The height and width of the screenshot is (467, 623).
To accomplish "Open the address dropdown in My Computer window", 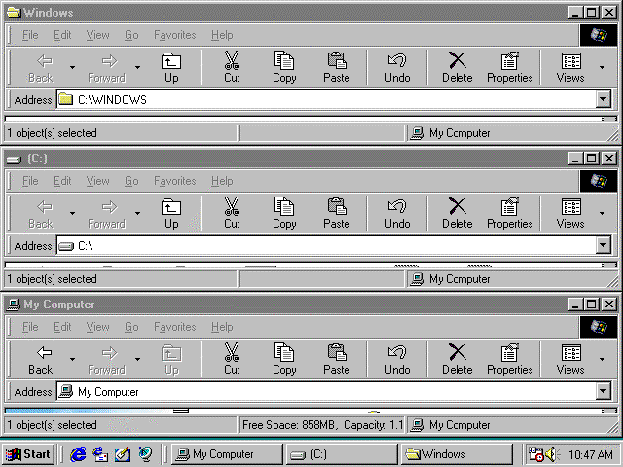I will [603, 391].
